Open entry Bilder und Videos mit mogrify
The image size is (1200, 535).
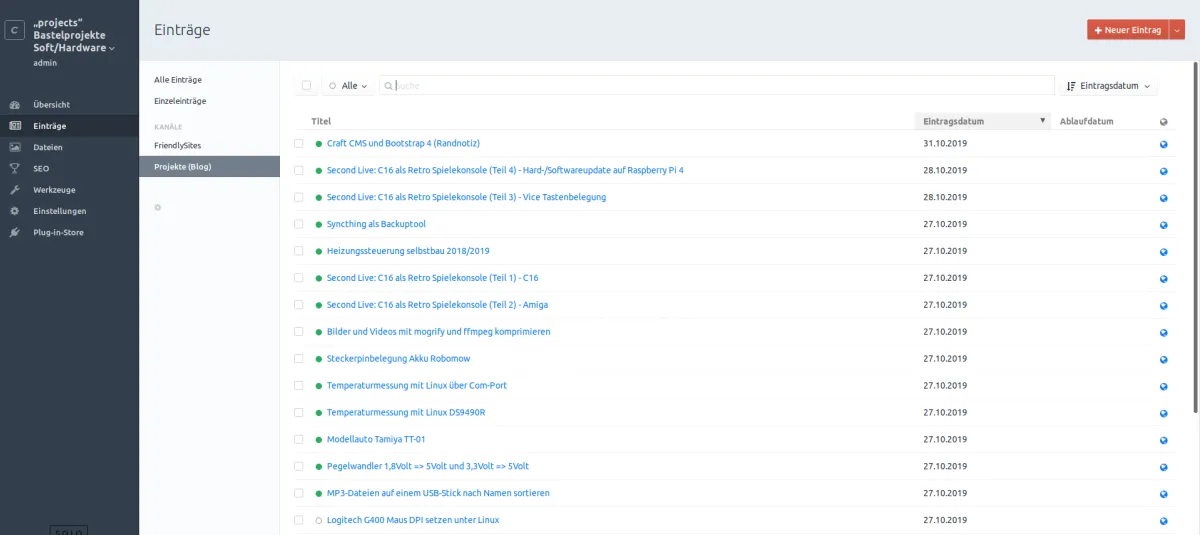tap(438, 331)
